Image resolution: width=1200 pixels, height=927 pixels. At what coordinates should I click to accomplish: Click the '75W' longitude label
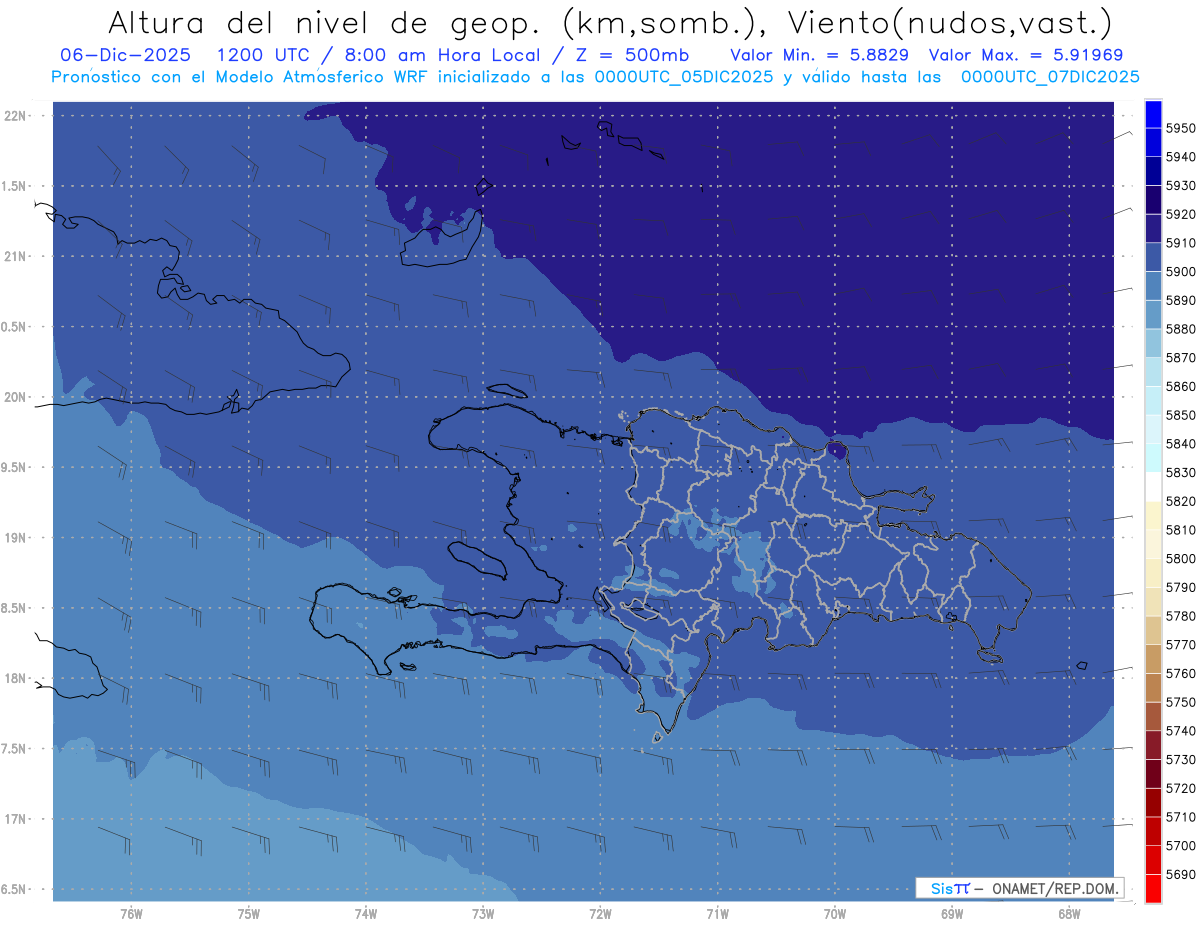click(249, 914)
